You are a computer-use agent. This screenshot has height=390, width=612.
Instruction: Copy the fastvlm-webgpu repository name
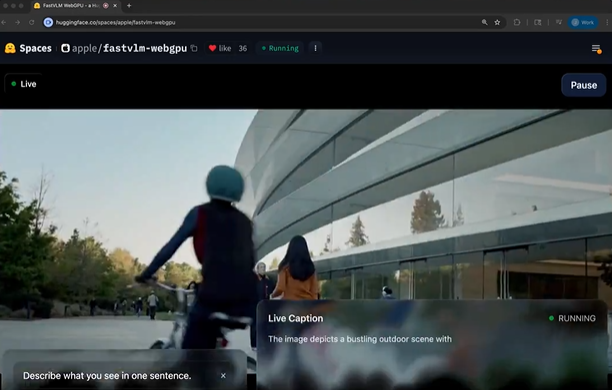pyautogui.click(x=194, y=48)
